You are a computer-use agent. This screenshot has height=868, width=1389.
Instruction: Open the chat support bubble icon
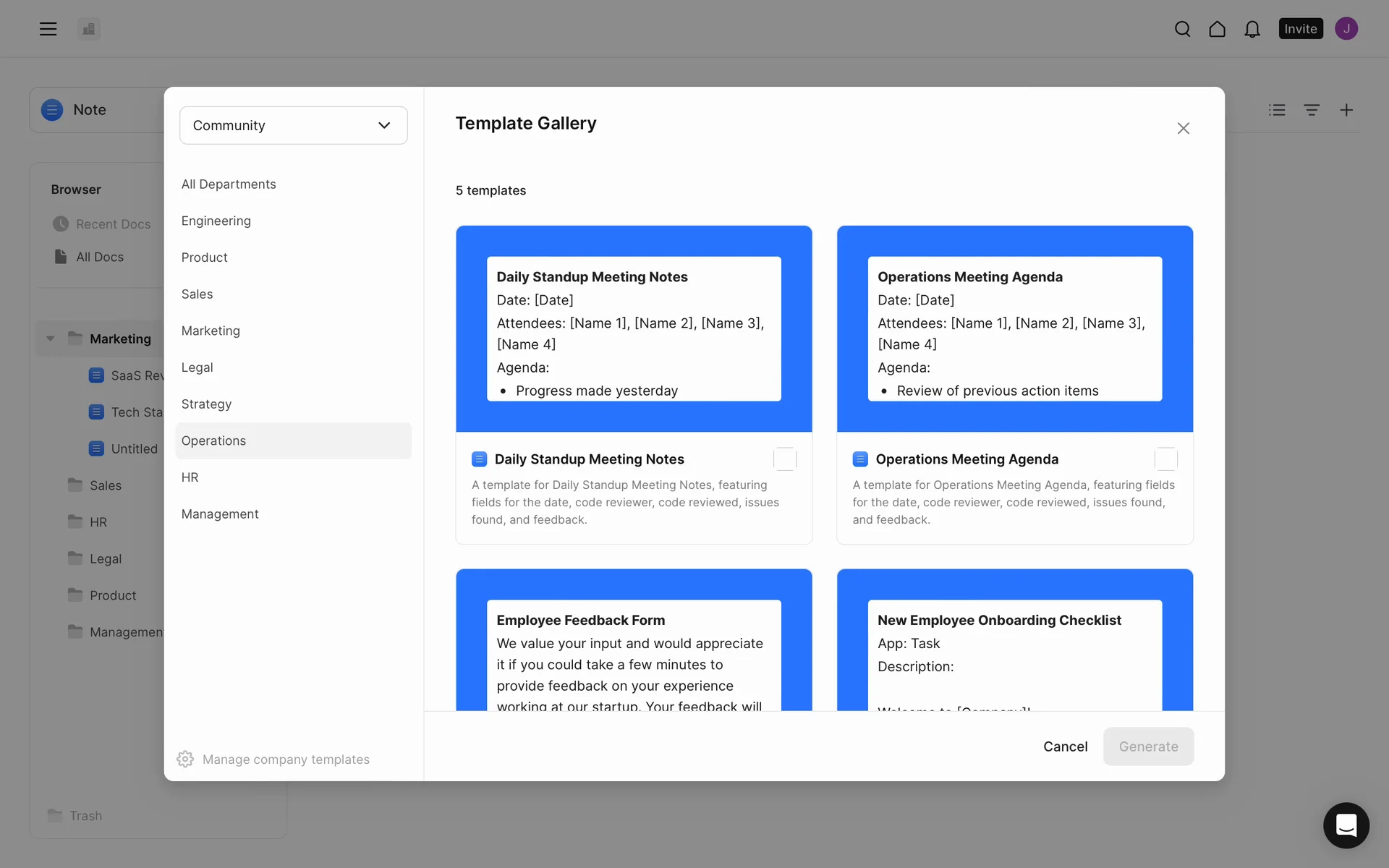[1346, 825]
